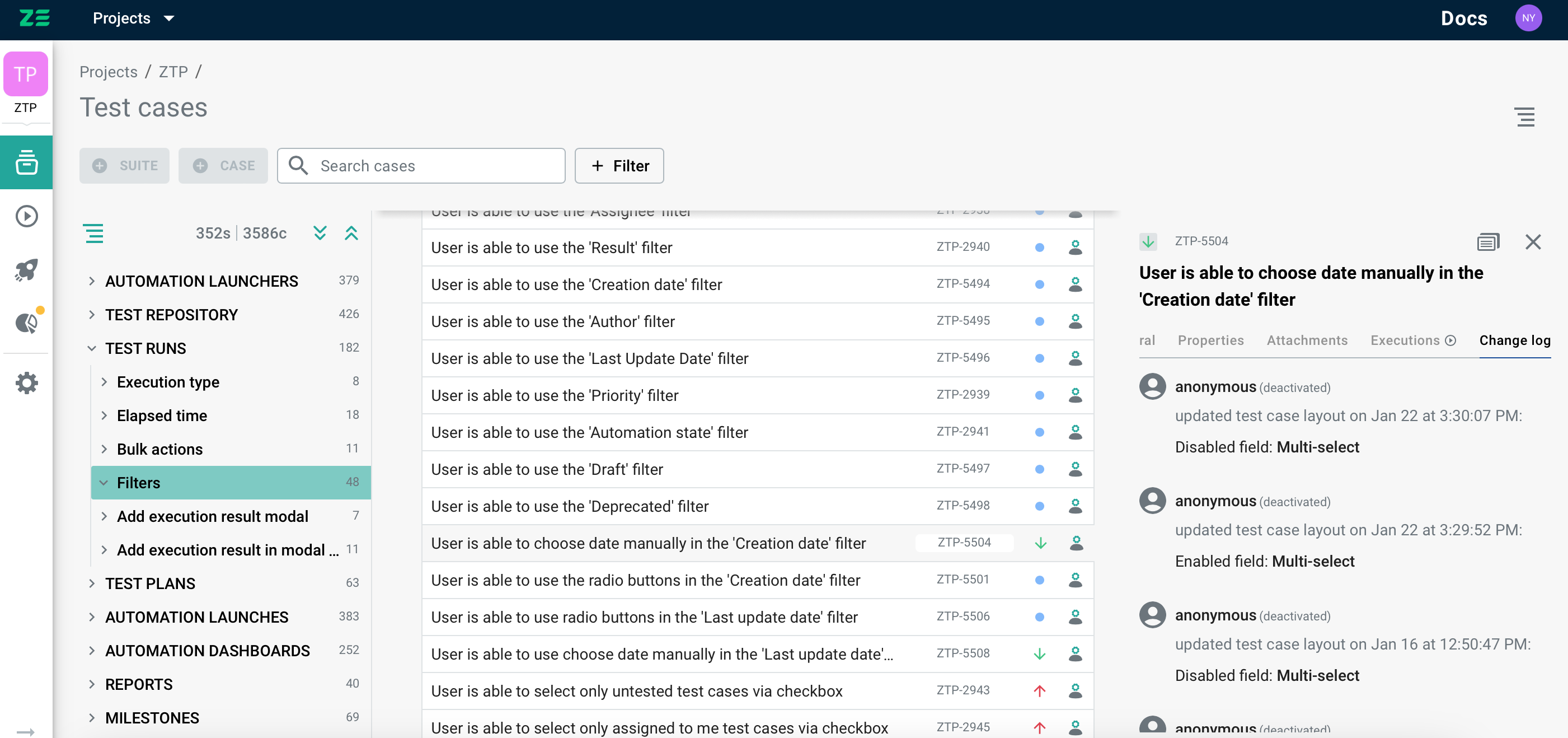Expand MILESTONES suite

[91, 718]
